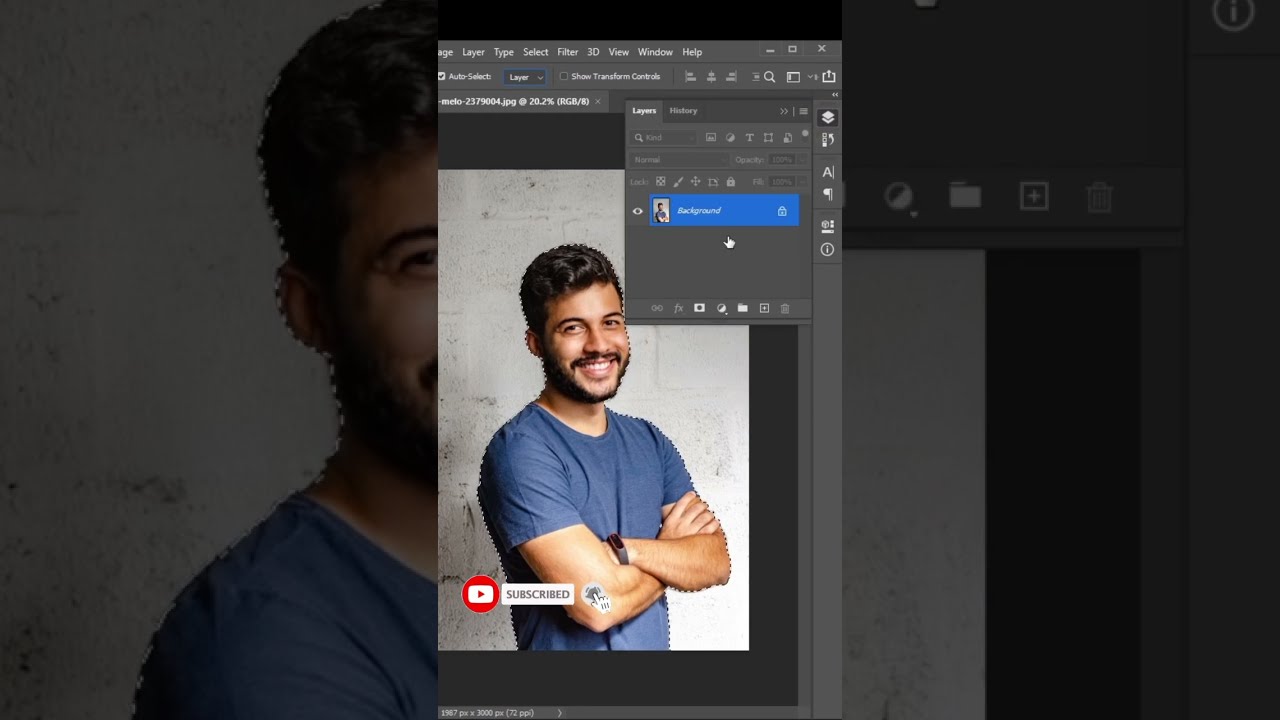Hide the Background layer with eye icon
Screen dimensions: 1280x720
tap(637, 211)
